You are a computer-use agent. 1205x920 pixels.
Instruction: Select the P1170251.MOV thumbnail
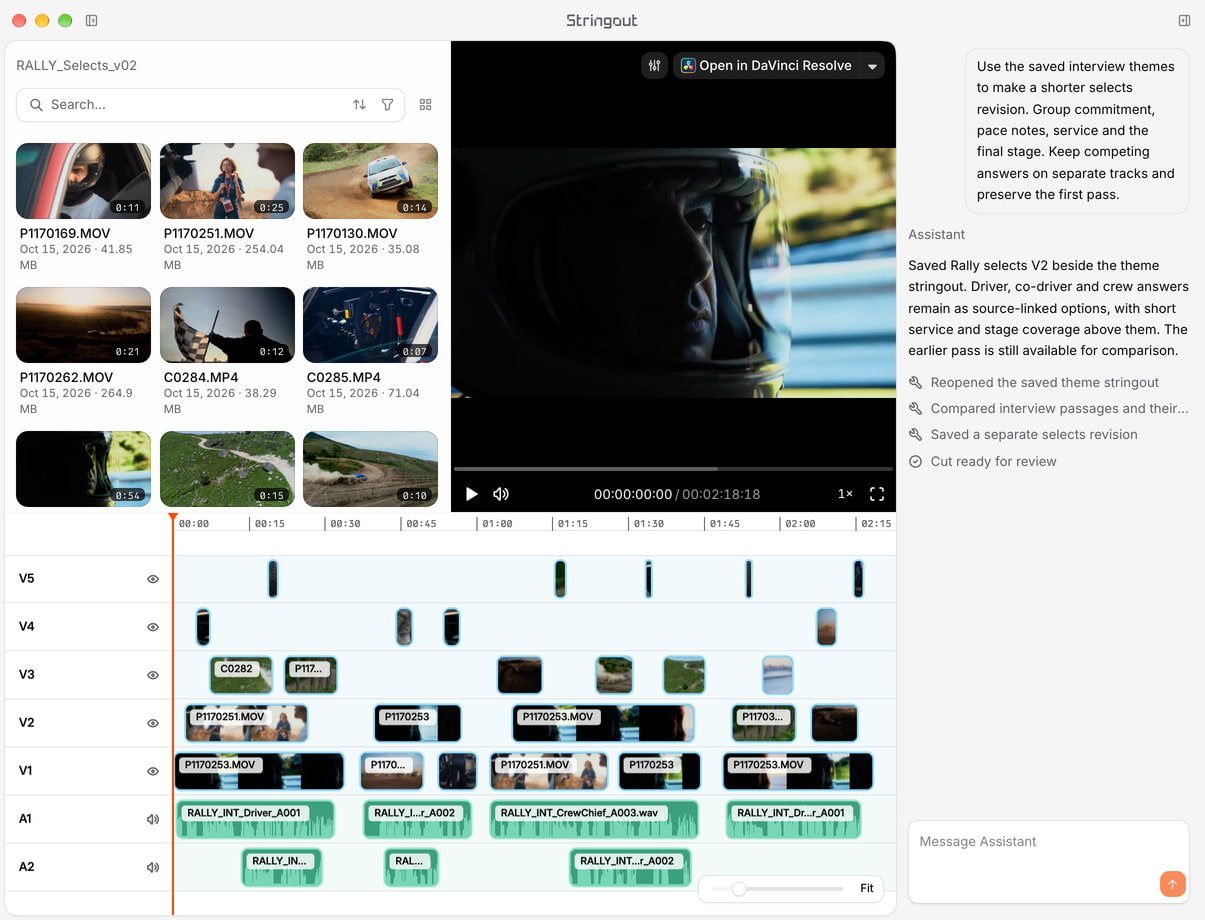coord(227,181)
